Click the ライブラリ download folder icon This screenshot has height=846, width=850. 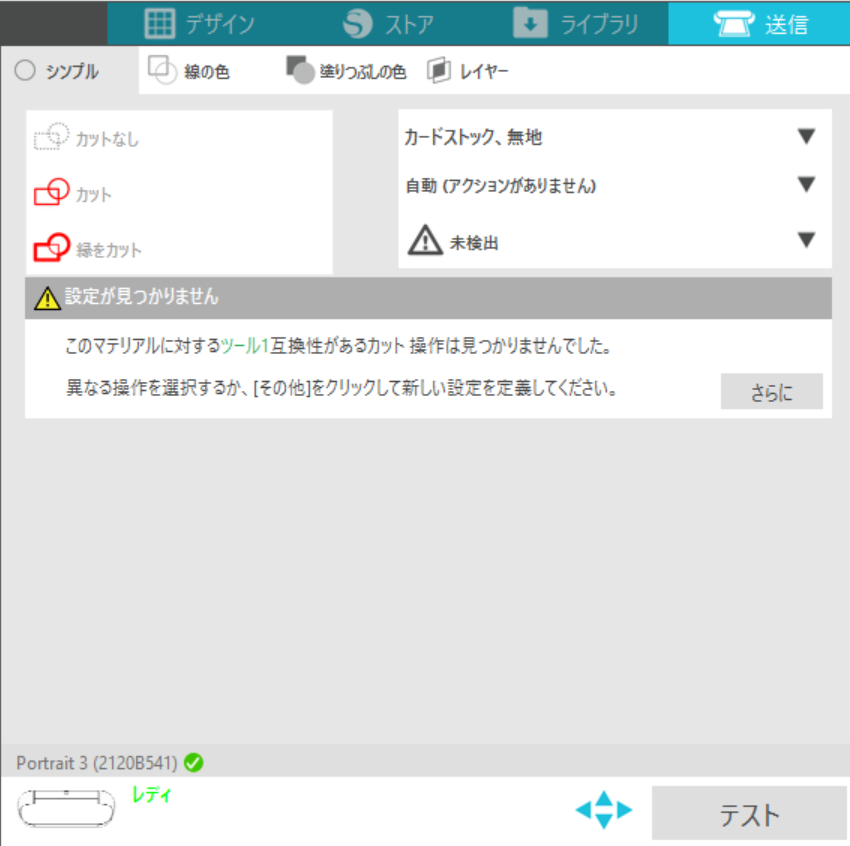coord(530,23)
